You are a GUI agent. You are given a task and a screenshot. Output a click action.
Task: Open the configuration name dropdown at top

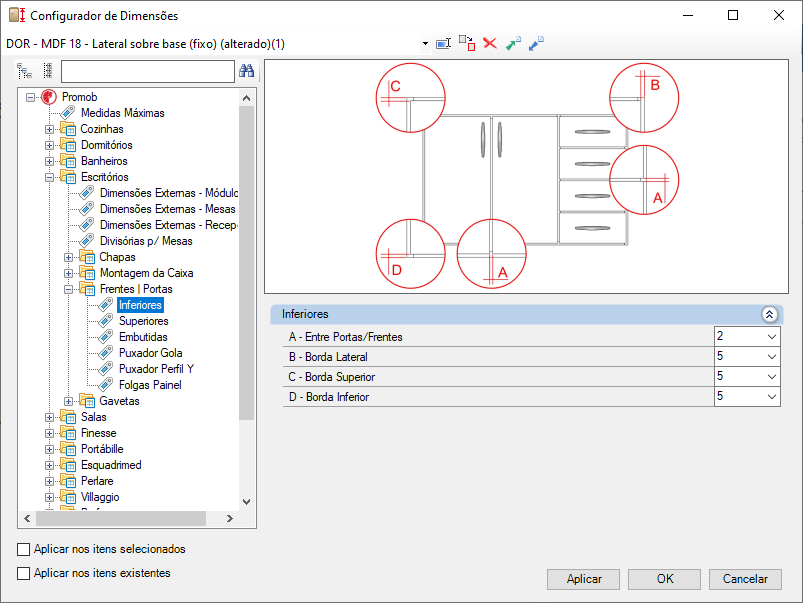tap(425, 43)
